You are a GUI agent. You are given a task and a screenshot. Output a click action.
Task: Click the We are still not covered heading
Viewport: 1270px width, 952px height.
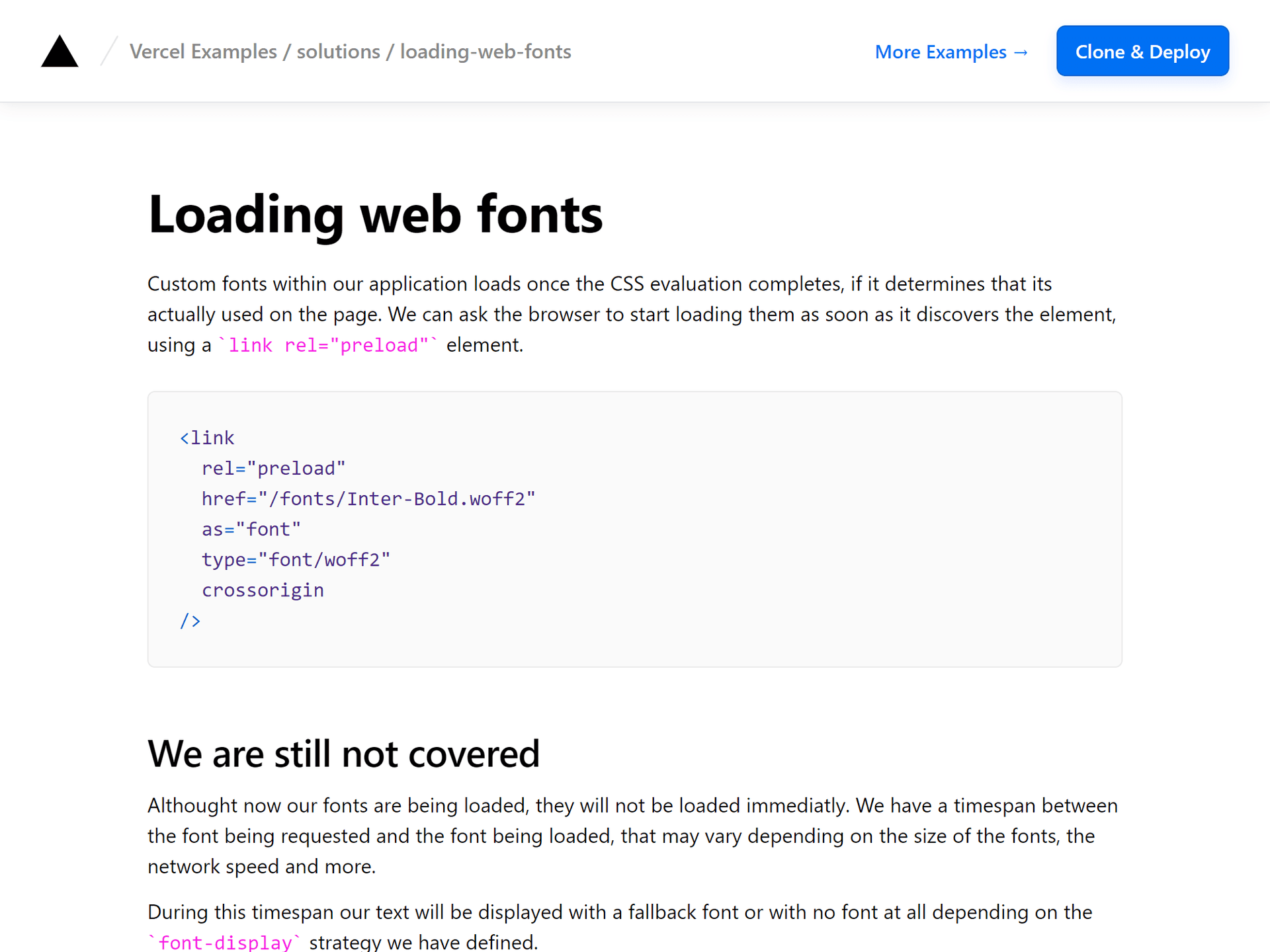click(x=343, y=753)
